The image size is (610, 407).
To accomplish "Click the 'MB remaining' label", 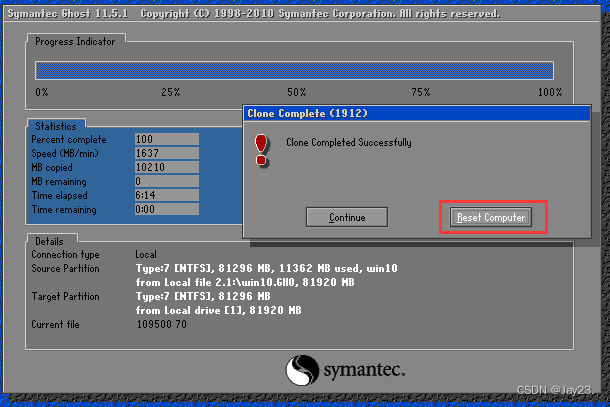I will tap(59, 181).
